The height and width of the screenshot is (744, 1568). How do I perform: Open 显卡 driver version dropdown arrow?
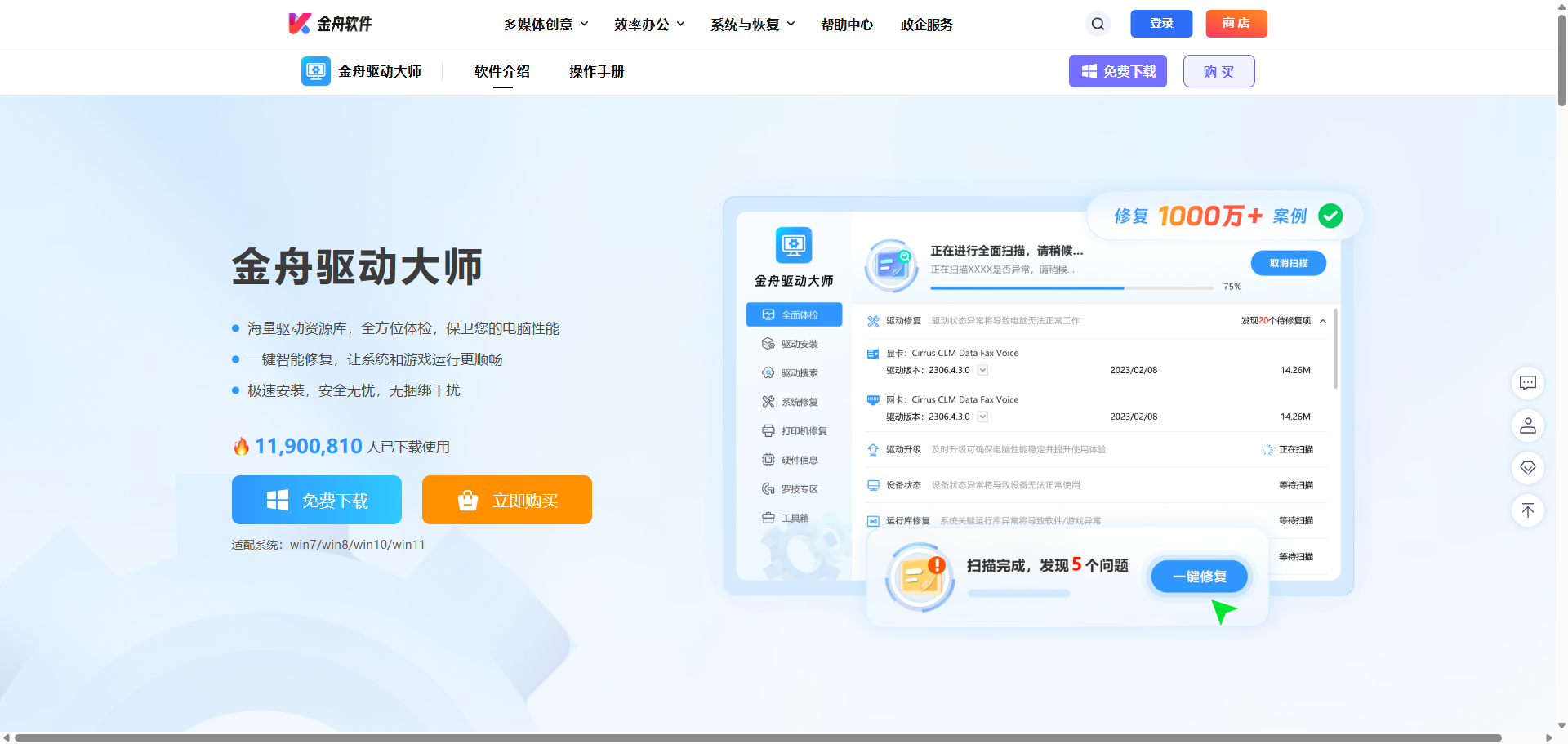(983, 370)
